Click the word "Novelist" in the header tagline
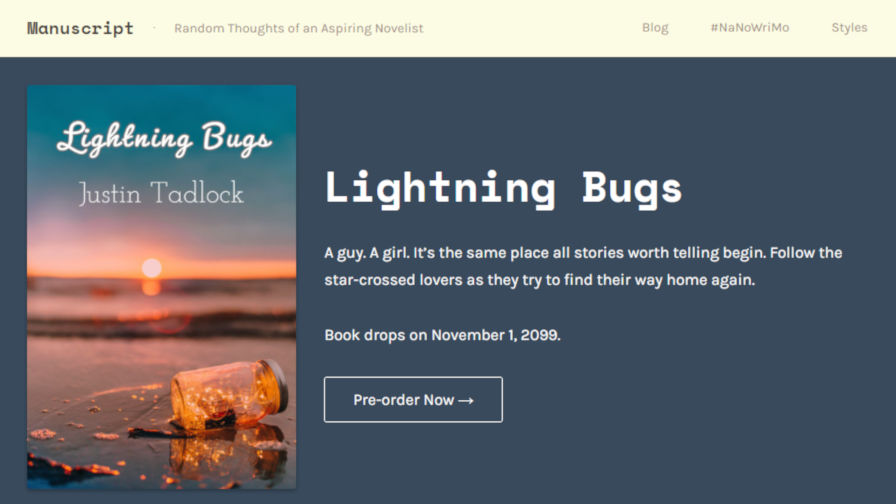The image size is (896, 504). (397, 28)
